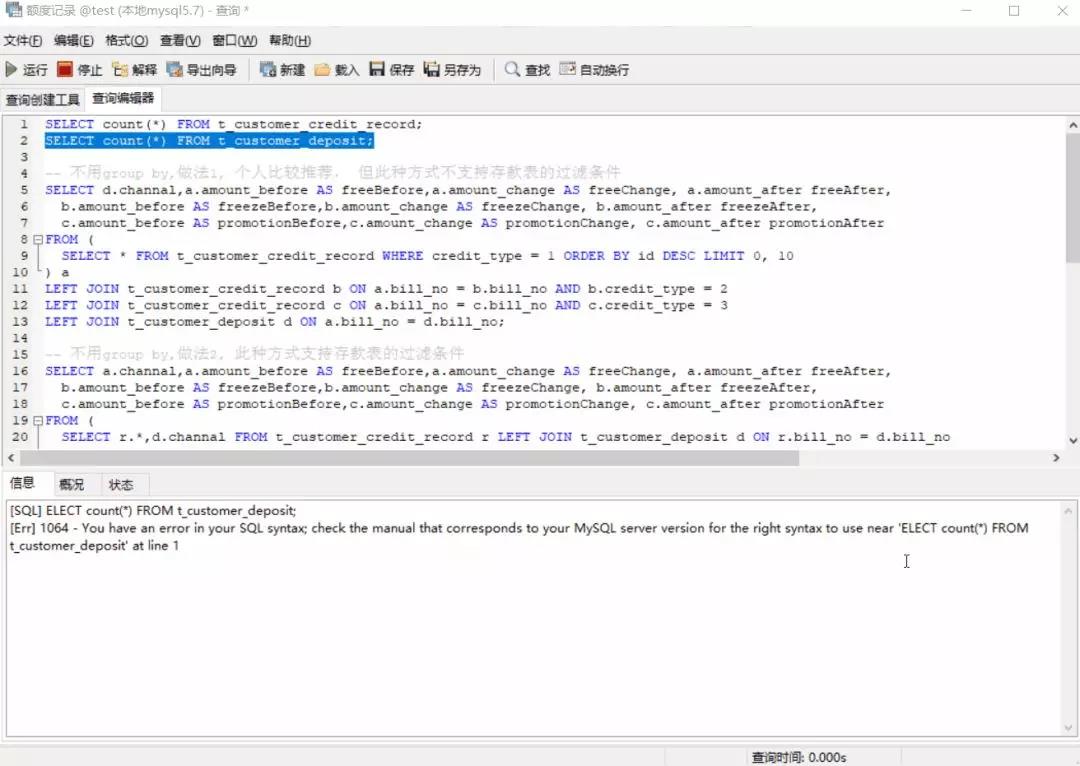
Task: Click editor horizontal scrollbar right arrow
Action: tap(1056, 458)
